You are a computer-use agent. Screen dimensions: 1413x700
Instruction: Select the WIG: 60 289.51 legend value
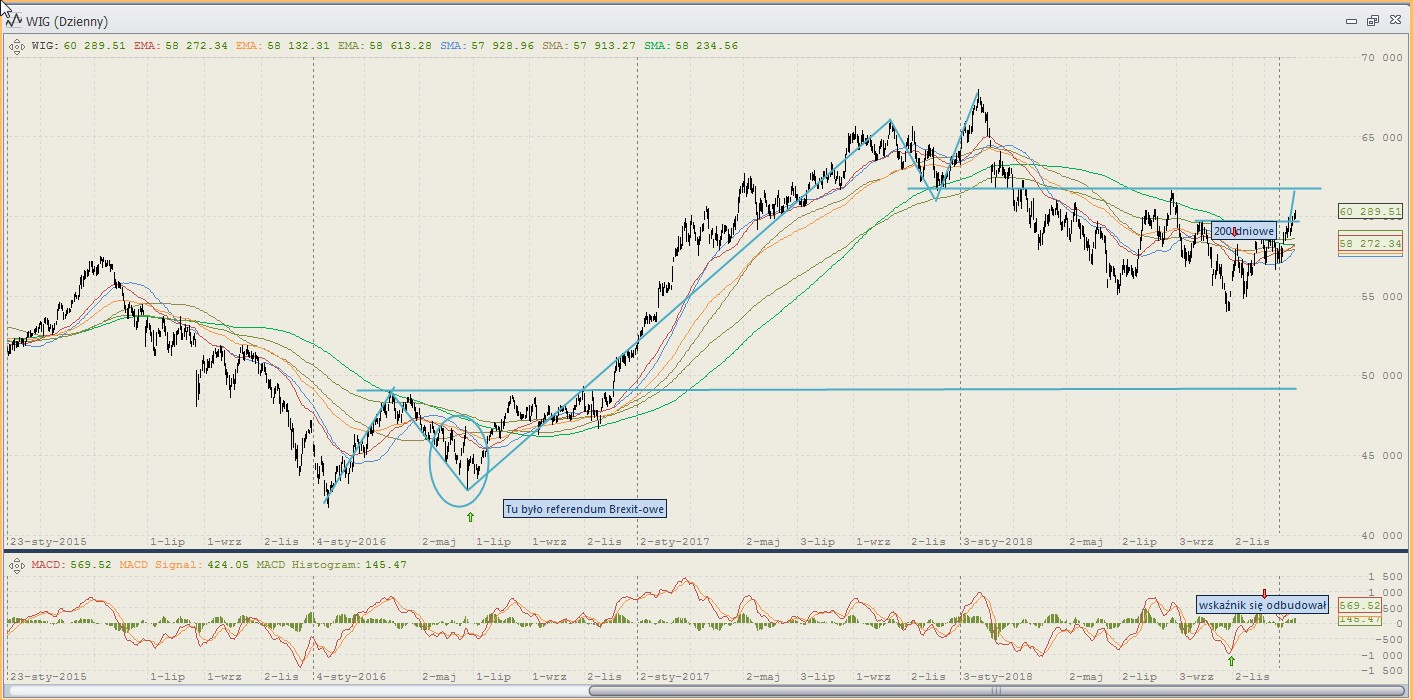(x=79, y=45)
